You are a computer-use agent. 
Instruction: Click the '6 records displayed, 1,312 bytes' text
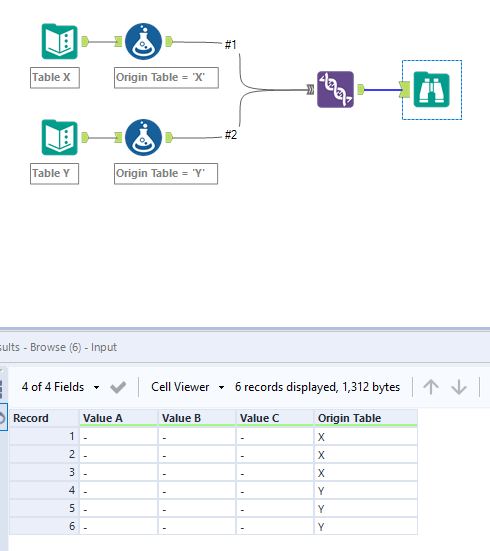click(x=317, y=387)
